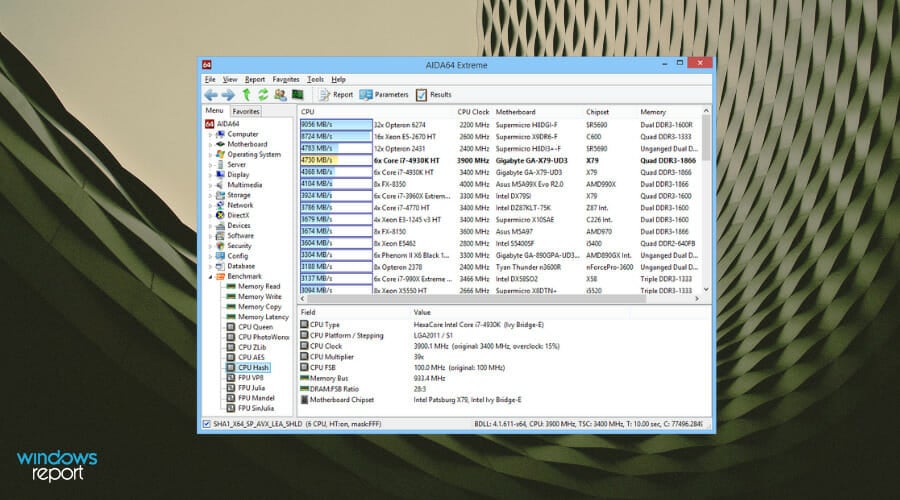The image size is (900, 500).
Task: Open the Tools menu
Action: tap(315, 79)
